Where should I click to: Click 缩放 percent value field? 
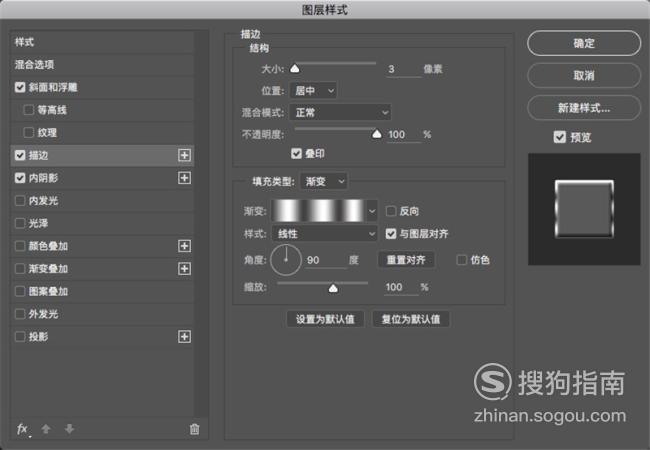(x=401, y=287)
